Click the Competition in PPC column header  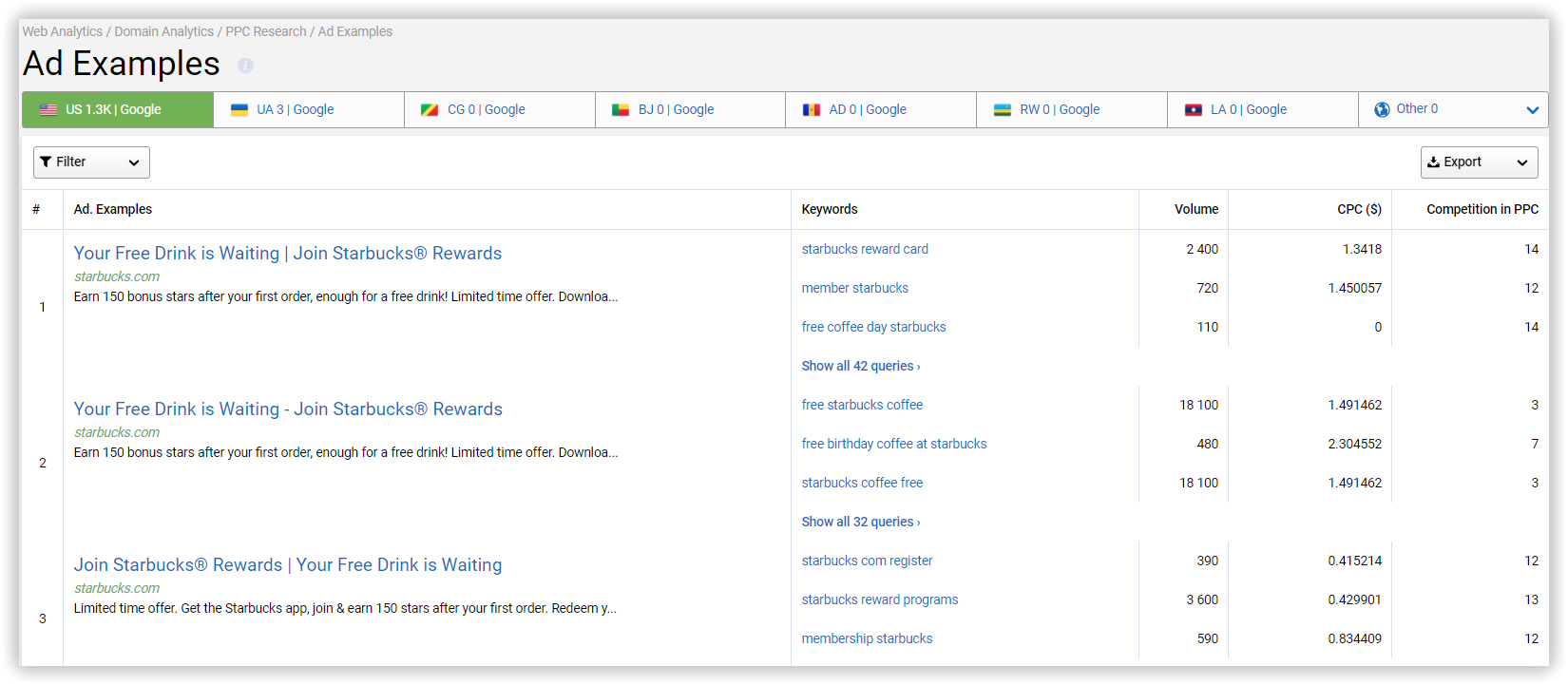[x=1482, y=209]
